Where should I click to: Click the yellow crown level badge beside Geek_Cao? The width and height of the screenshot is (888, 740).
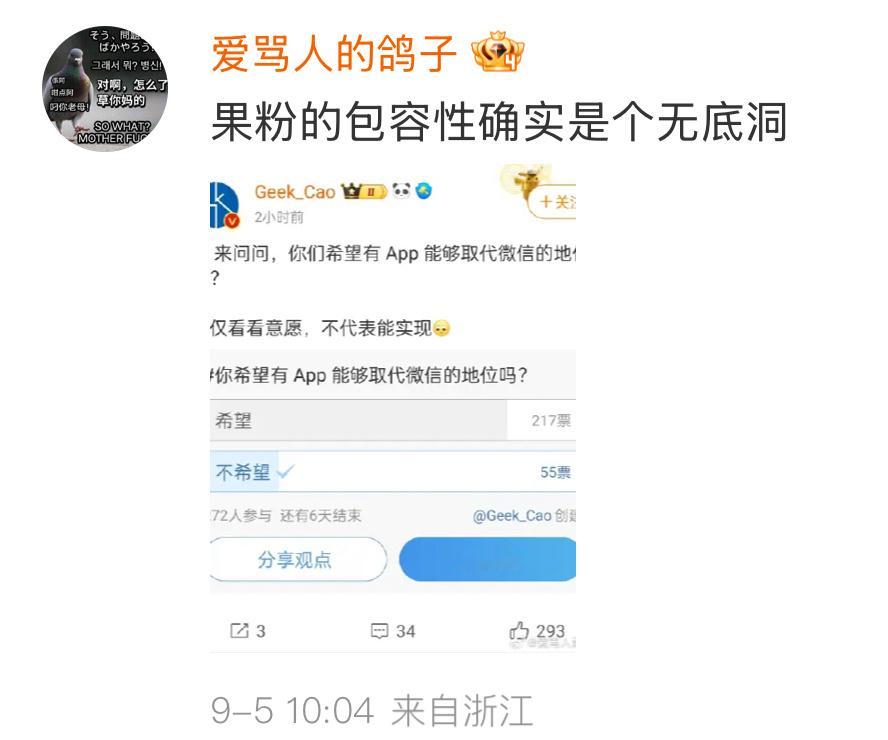click(363, 191)
